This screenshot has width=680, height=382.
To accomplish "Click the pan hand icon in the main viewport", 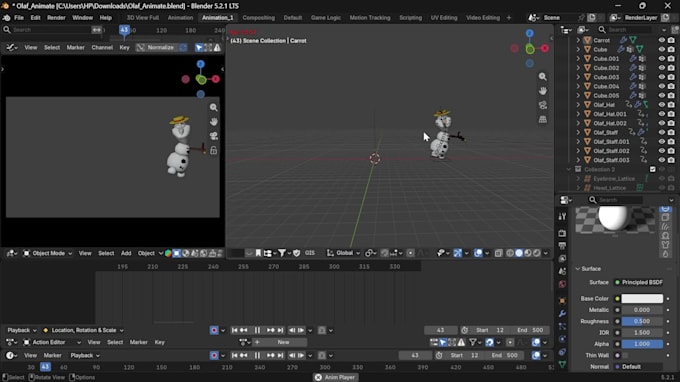I will click(543, 91).
